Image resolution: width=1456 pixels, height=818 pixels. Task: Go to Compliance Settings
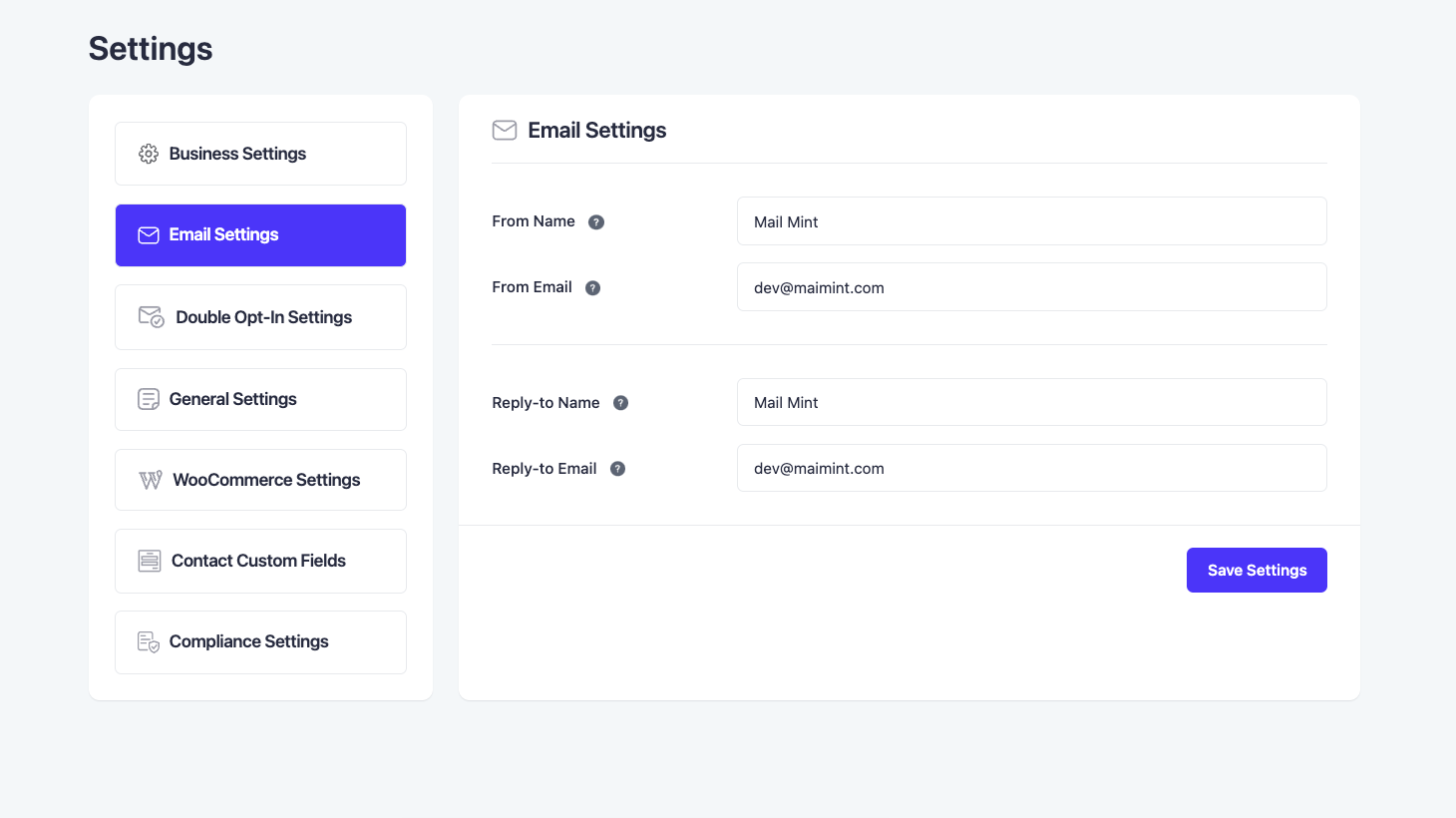point(260,641)
